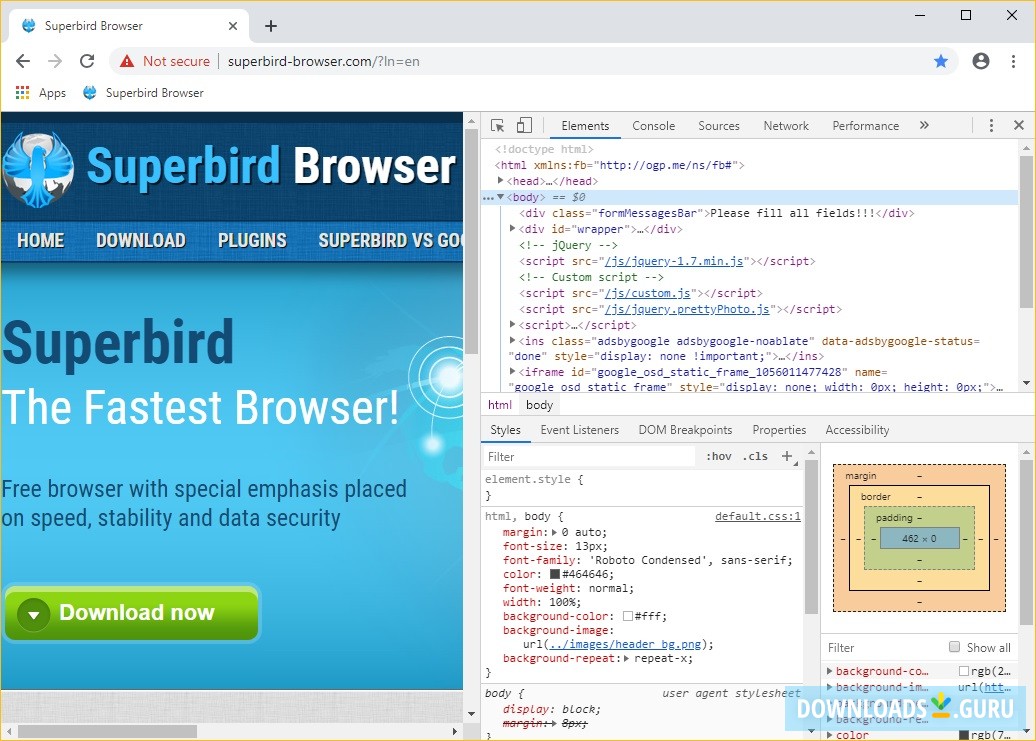The width and height of the screenshot is (1036, 741).
Task: Toggle the device toolbar icon
Action: click(x=523, y=126)
